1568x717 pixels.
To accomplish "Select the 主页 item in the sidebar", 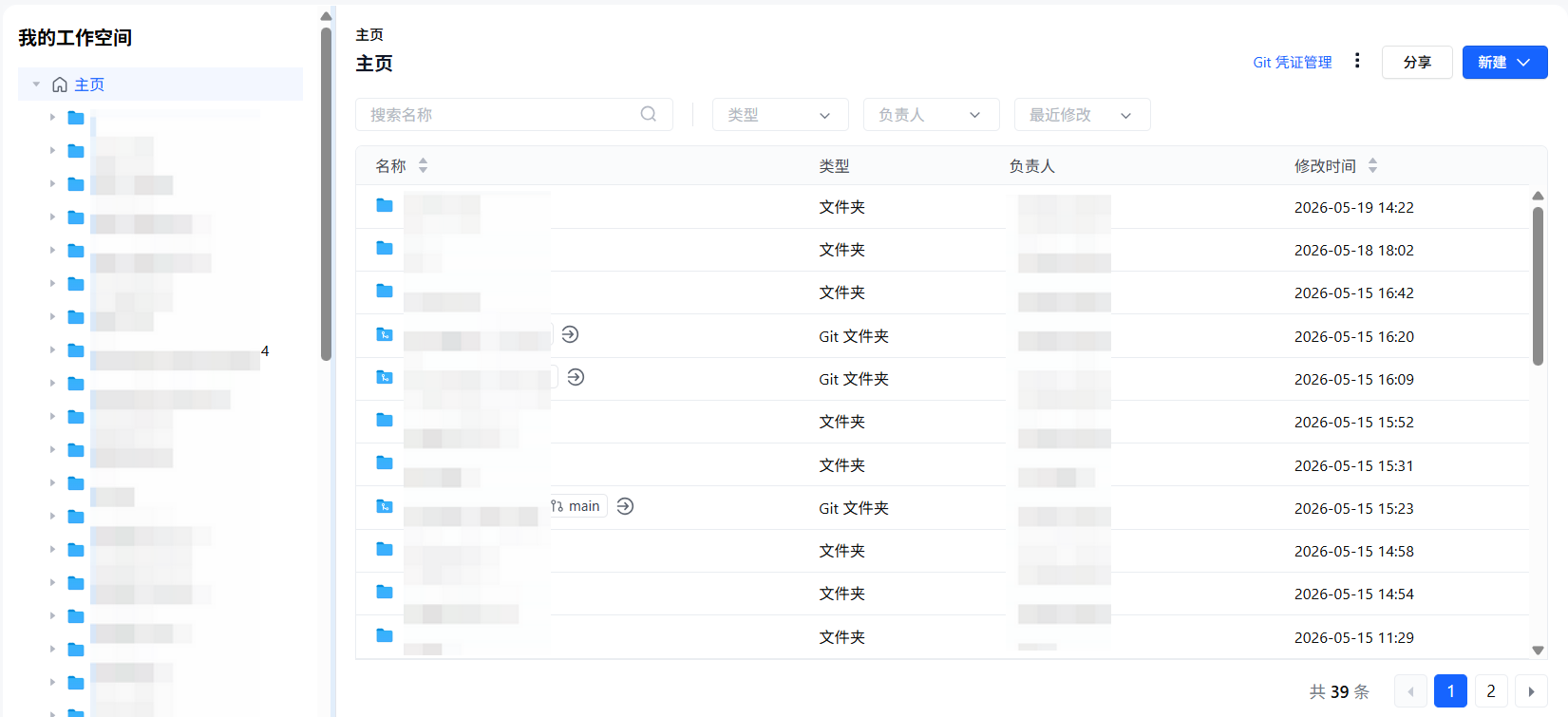I will point(161,85).
